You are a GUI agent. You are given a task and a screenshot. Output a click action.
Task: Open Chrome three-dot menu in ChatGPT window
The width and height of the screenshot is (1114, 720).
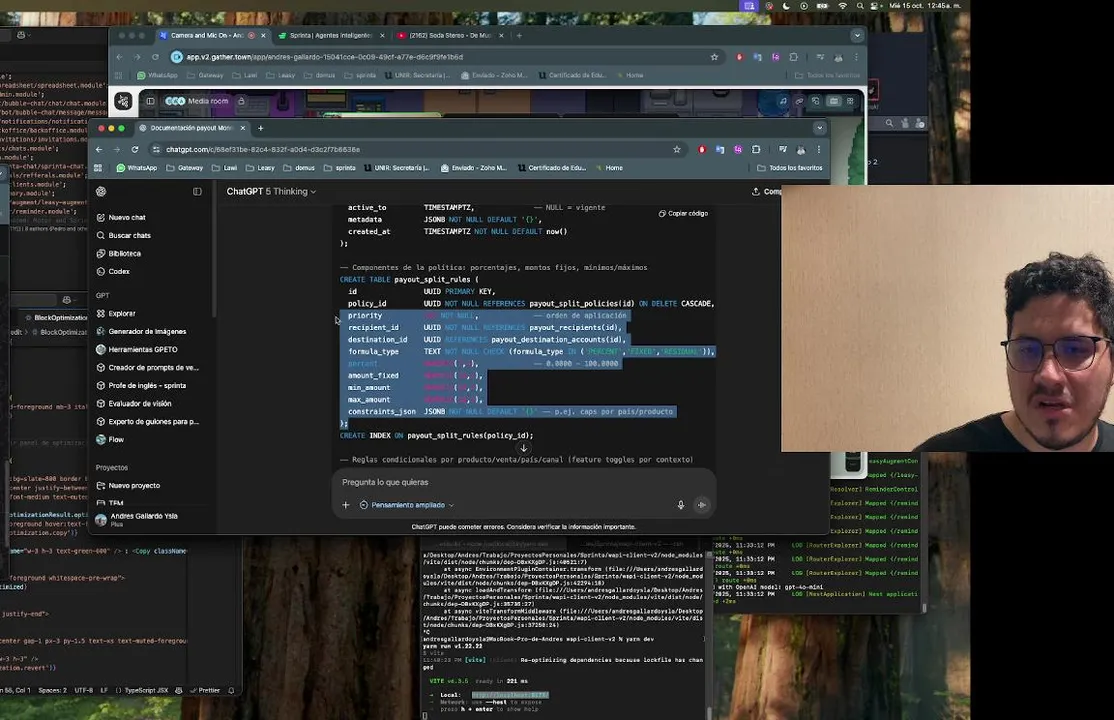click(818, 149)
